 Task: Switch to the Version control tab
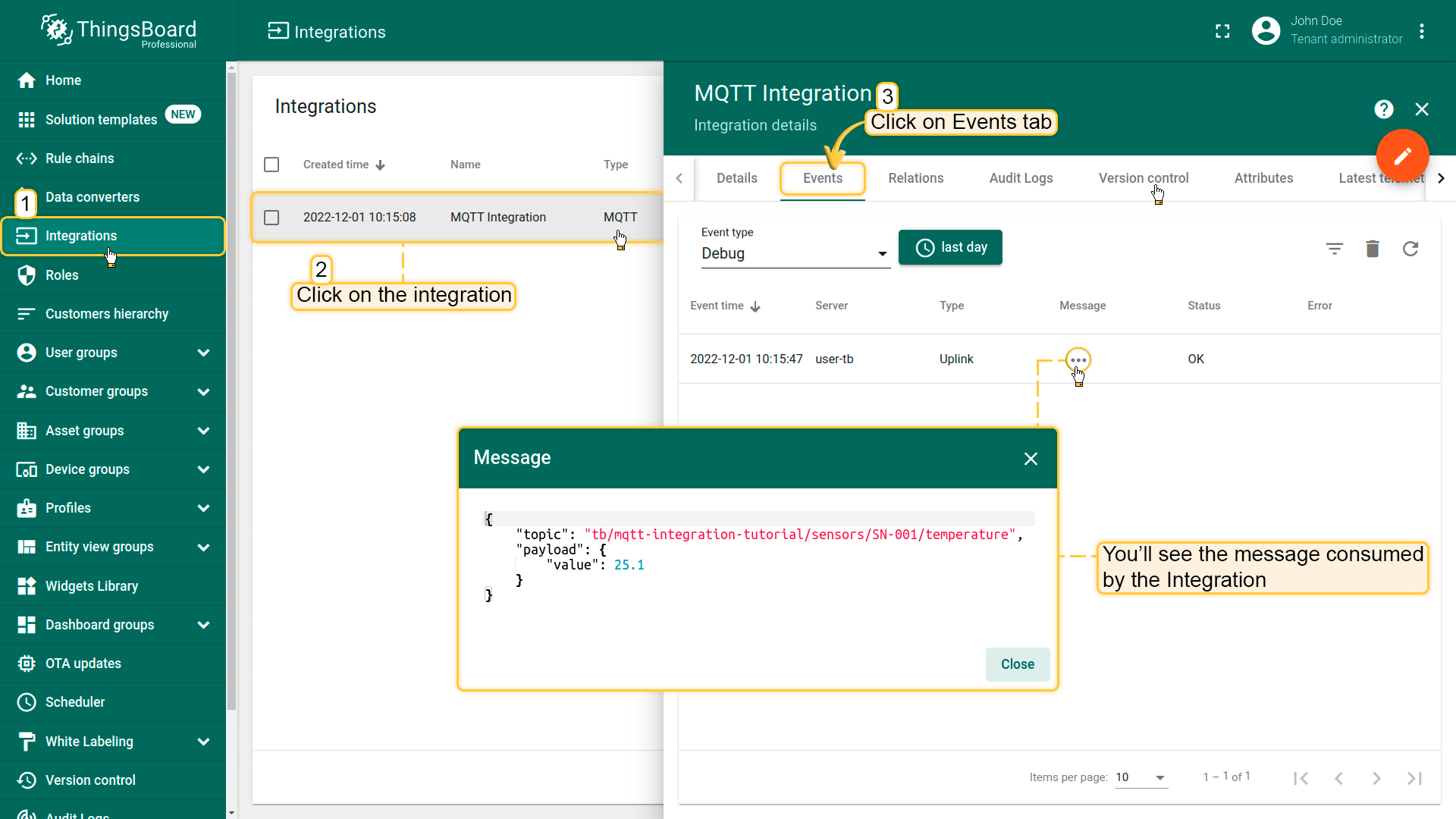pos(1144,178)
